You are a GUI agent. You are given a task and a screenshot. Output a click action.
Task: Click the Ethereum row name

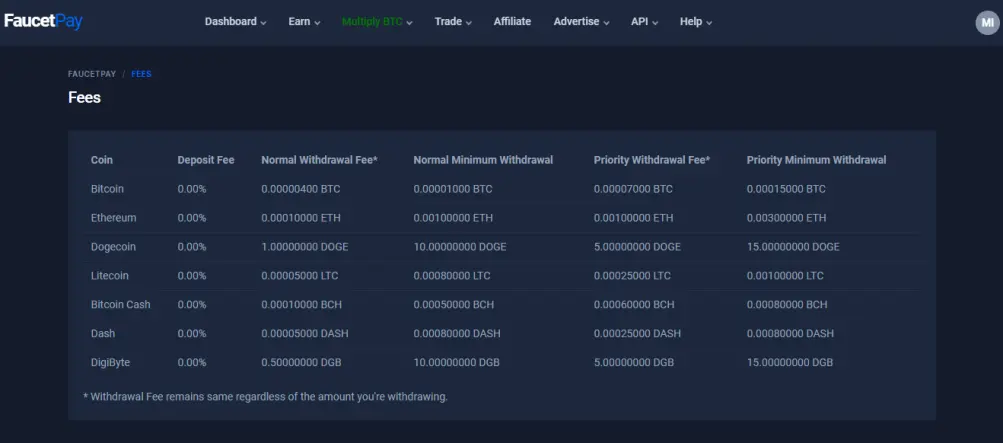[x=114, y=218]
